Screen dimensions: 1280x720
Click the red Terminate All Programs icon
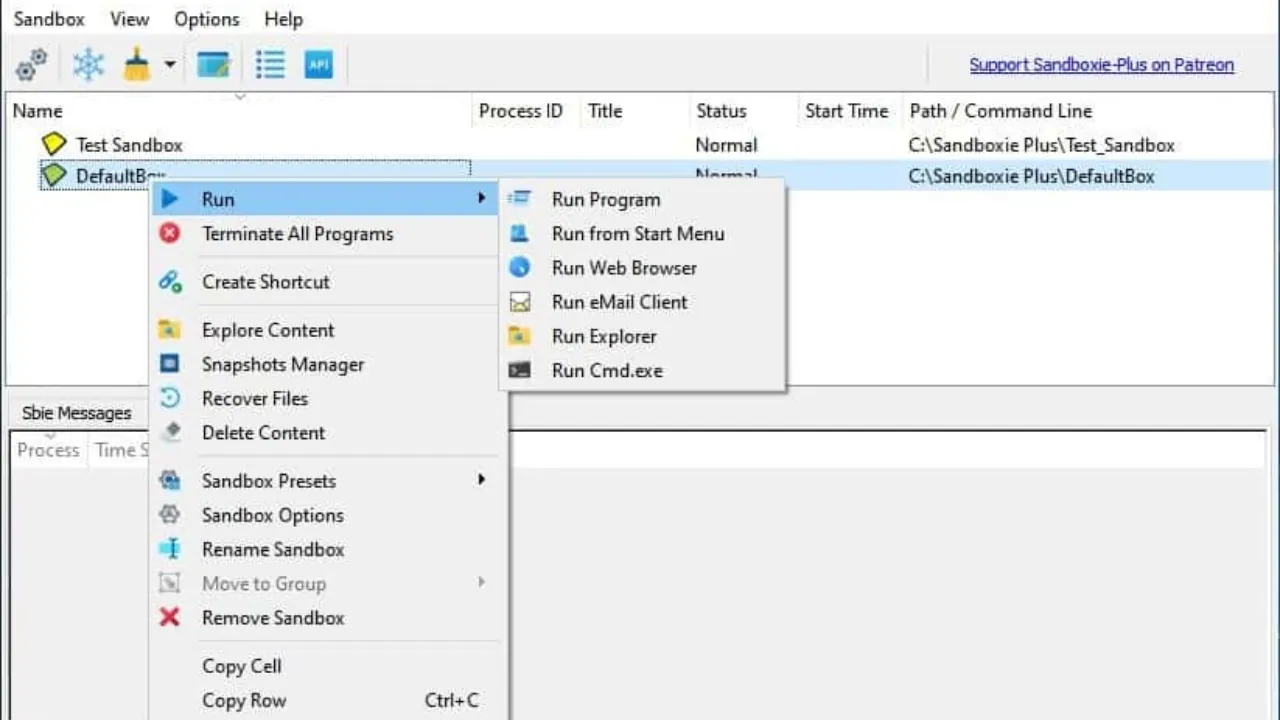pyautogui.click(x=170, y=233)
